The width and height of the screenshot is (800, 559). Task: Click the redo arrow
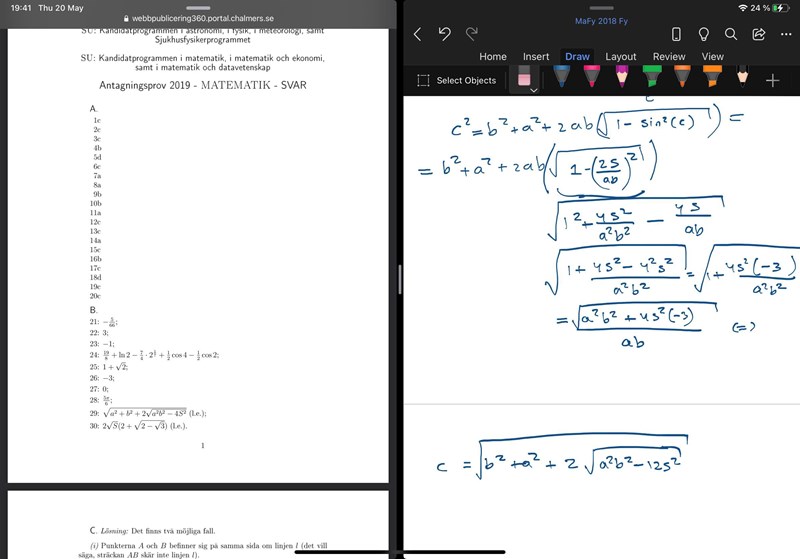(471, 34)
